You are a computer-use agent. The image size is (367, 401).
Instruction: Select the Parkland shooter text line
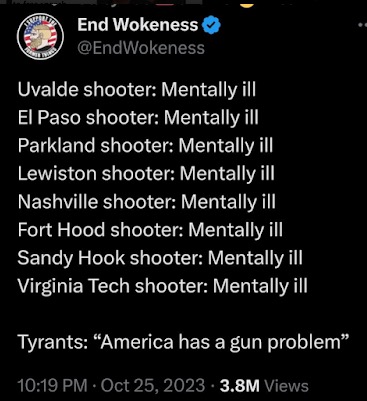(x=145, y=146)
